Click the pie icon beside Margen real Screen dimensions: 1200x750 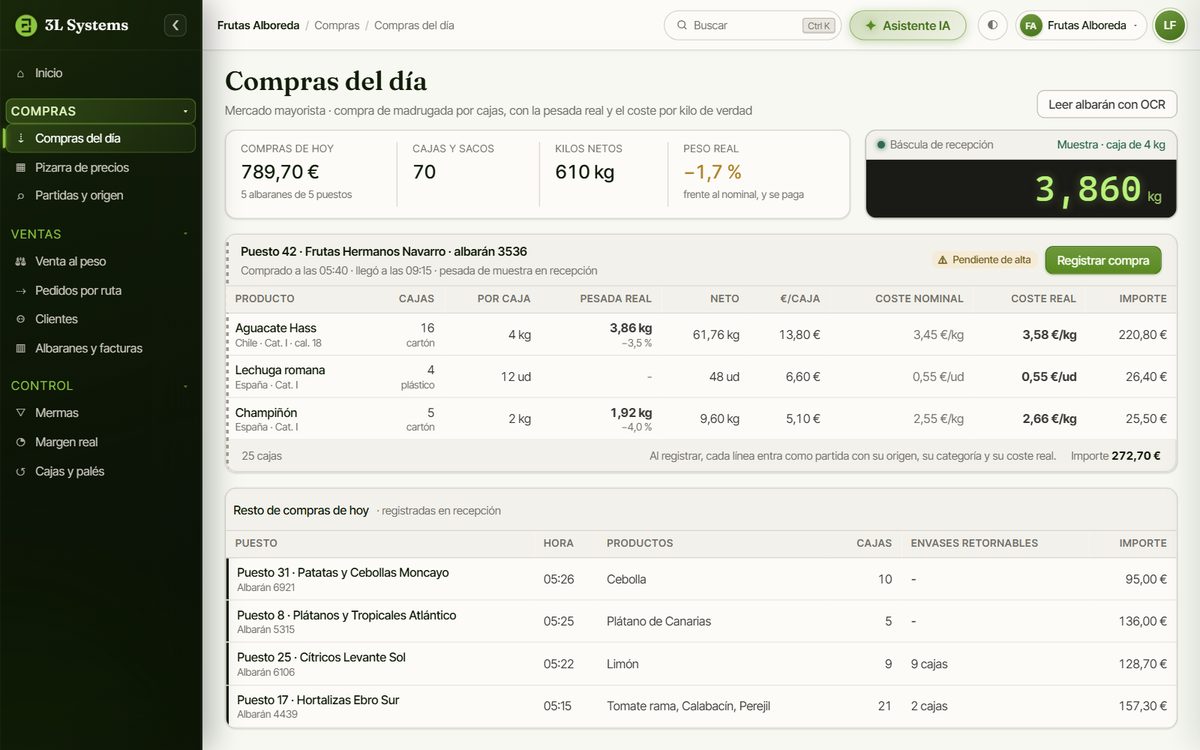tap(20, 442)
